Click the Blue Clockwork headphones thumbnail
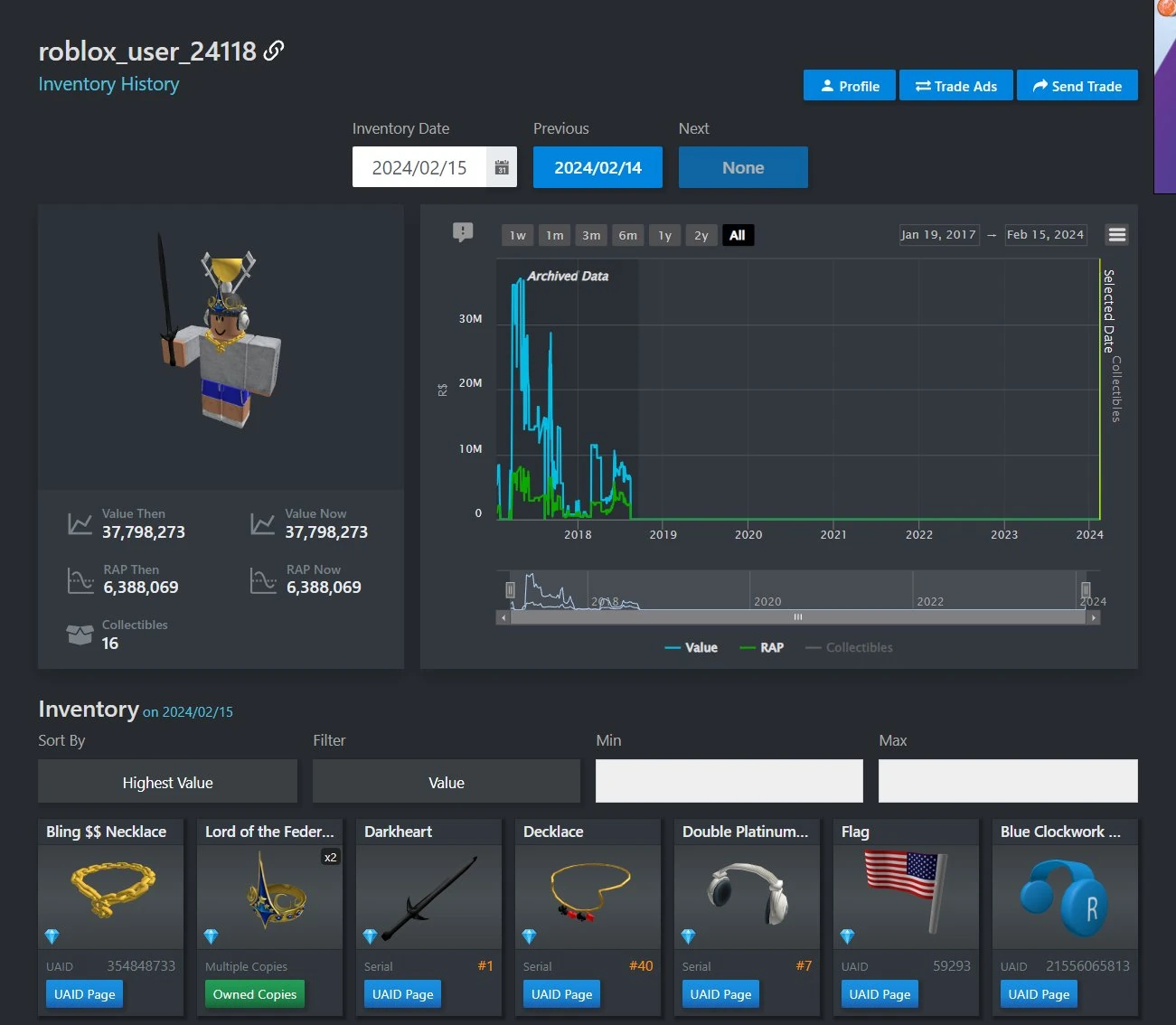1176x1025 pixels. pos(1065,898)
